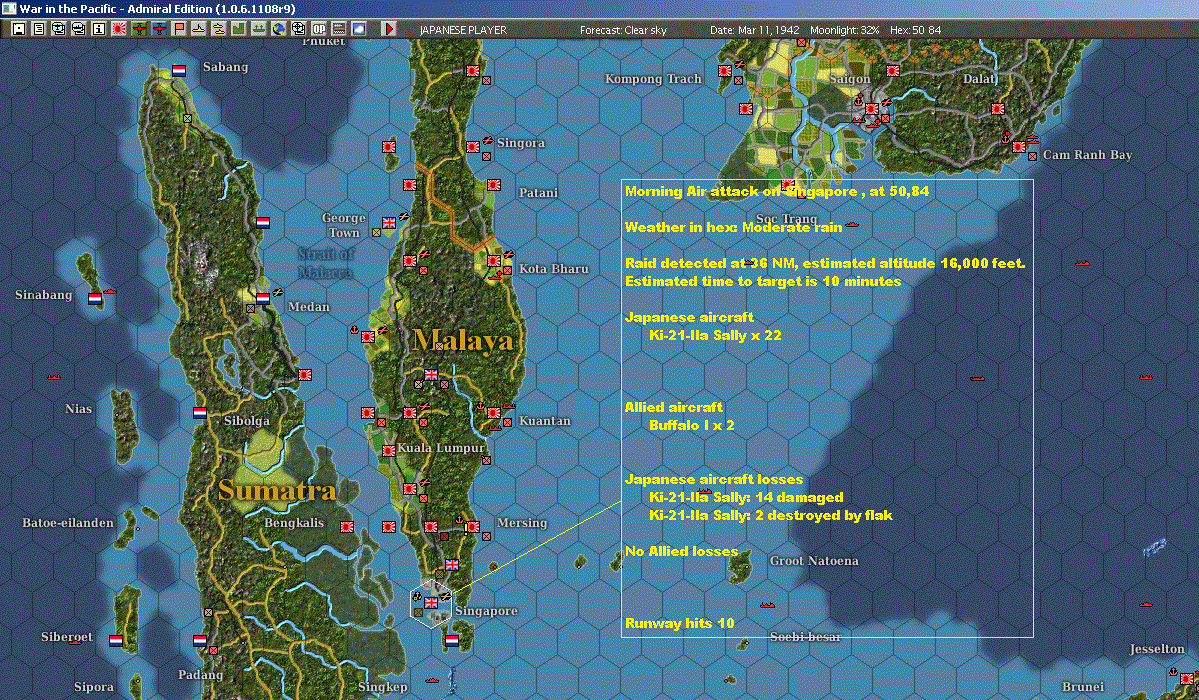The height and width of the screenshot is (700, 1199).
Task: Click the 'Moonlight: 32%' status text
Action: click(x=845, y=30)
